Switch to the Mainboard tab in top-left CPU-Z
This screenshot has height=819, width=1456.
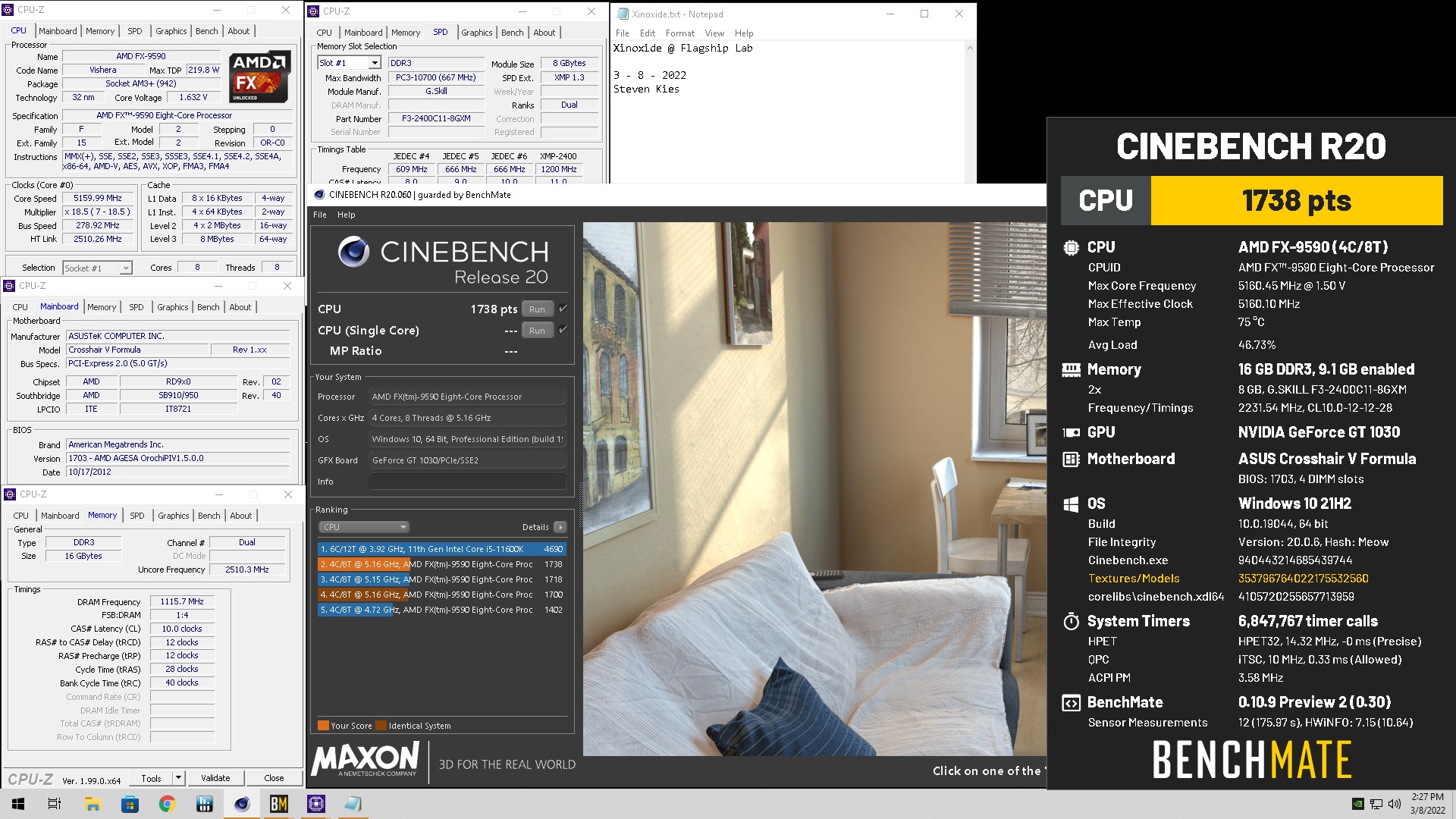tap(58, 31)
